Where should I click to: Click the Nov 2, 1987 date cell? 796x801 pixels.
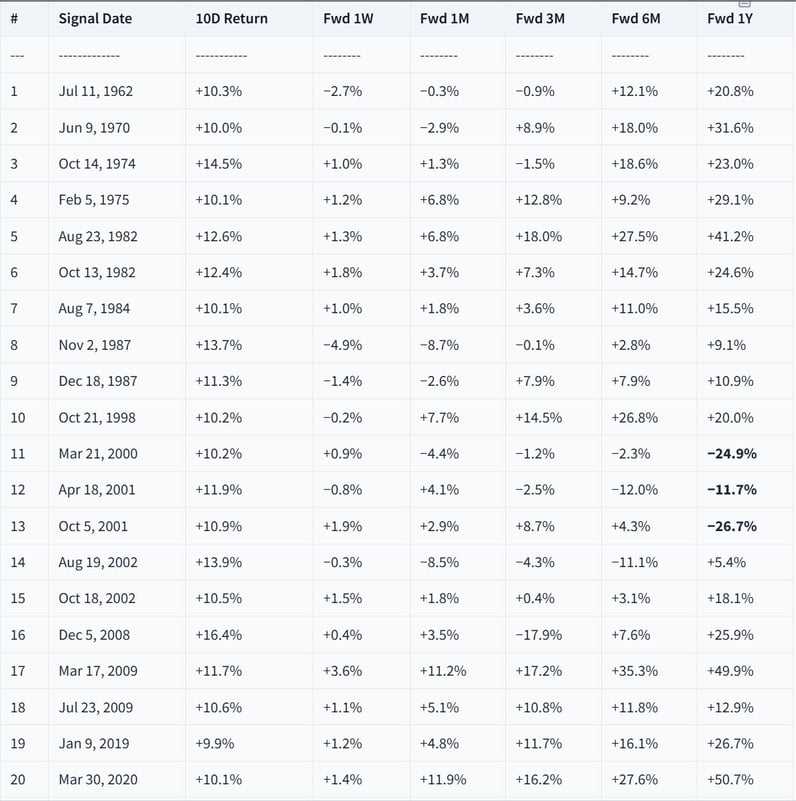[94, 345]
